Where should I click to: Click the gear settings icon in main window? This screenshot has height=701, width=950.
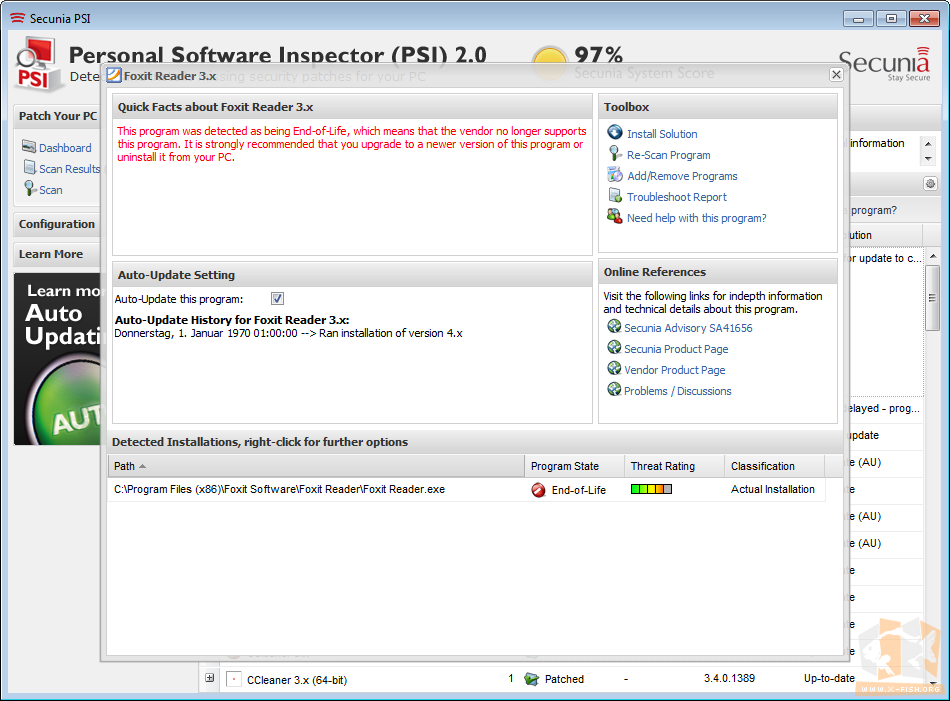(930, 184)
